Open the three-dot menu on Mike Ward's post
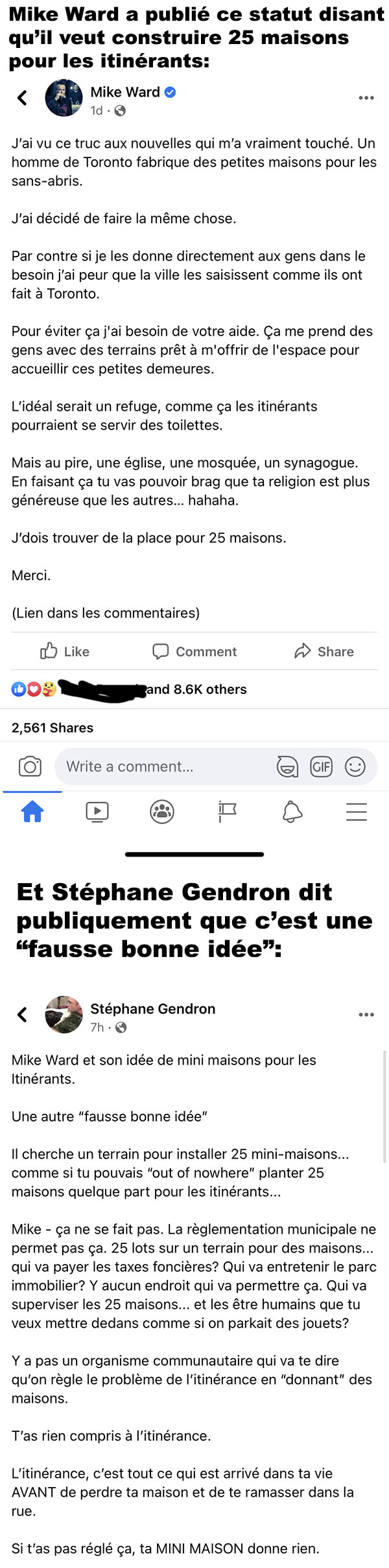 (x=366, y=98)
